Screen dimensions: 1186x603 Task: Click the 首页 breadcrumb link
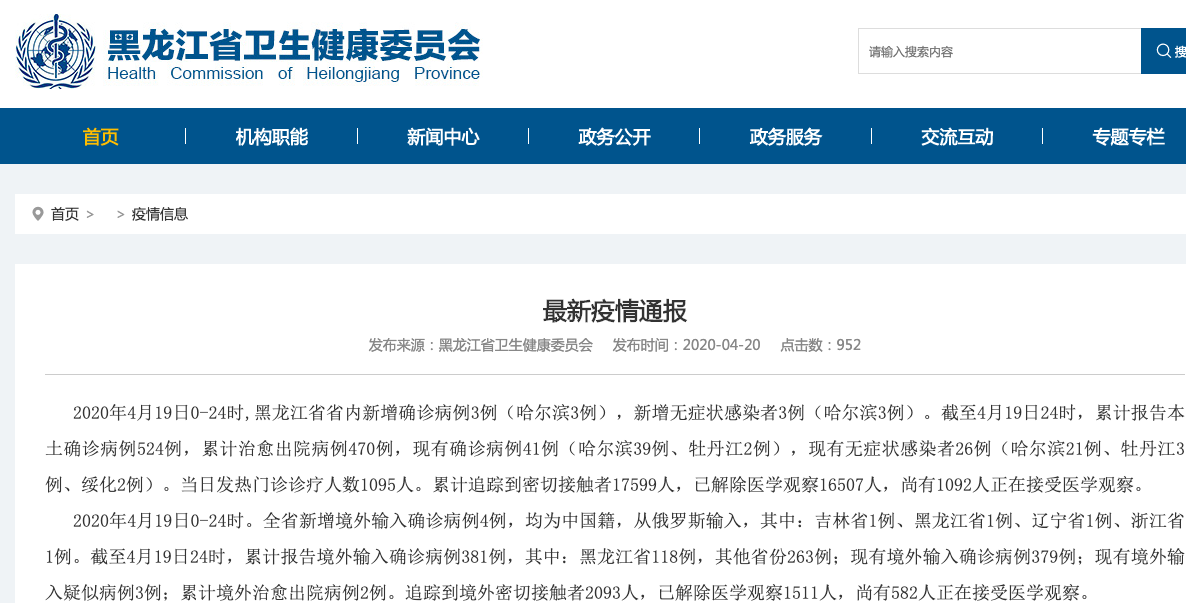(65, 214)
